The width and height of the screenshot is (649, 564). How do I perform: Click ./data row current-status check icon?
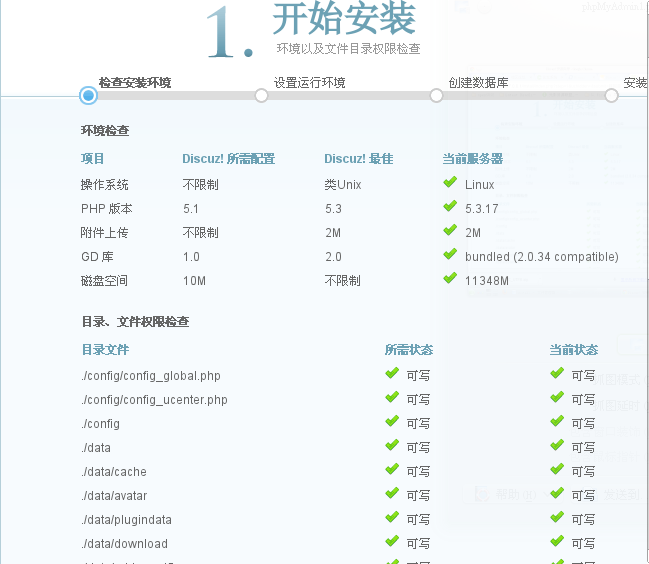pos(557,445)
